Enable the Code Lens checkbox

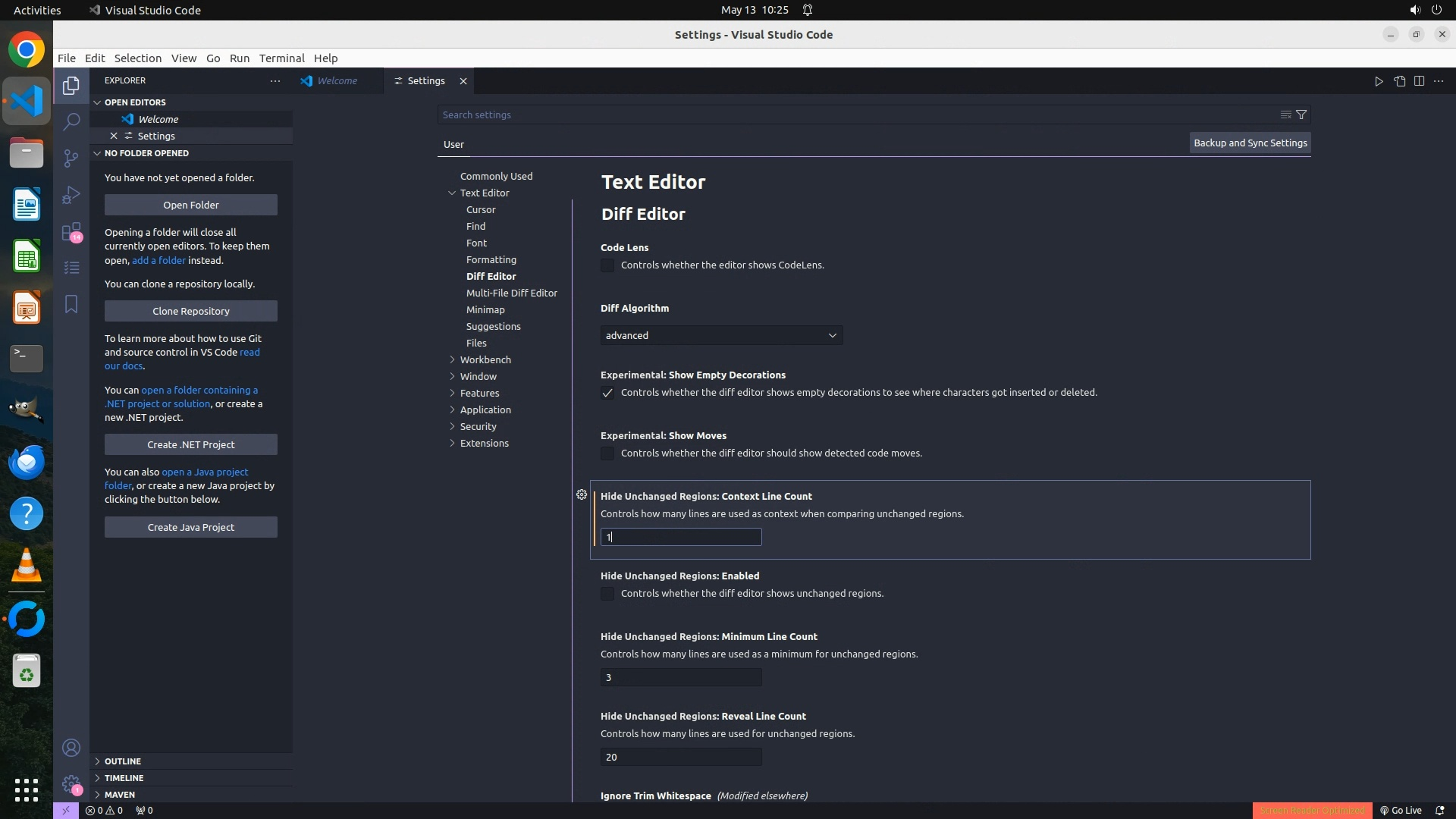pyautogui.click(x=607, y=265)
